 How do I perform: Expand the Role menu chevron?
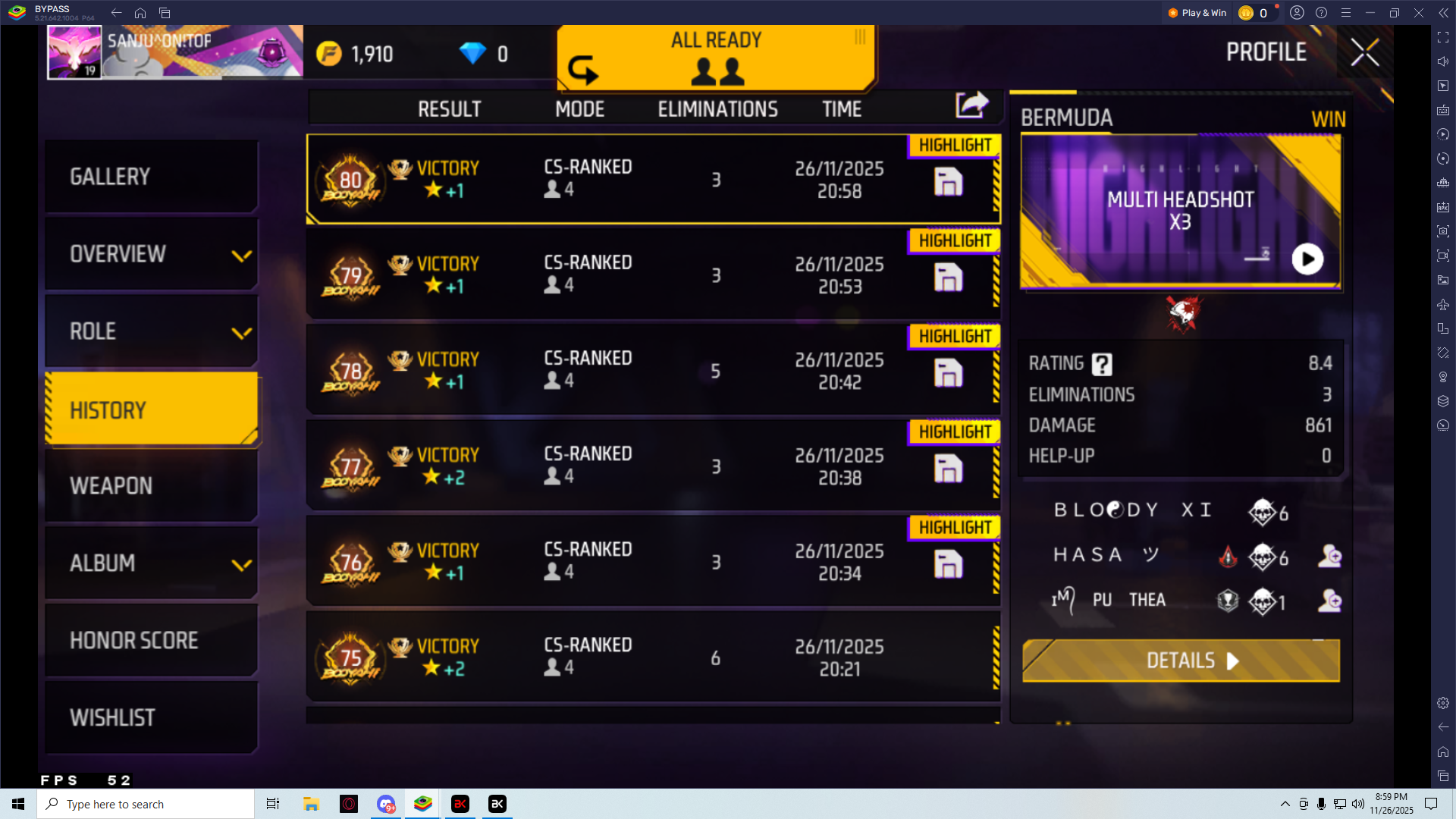[241, 333]
